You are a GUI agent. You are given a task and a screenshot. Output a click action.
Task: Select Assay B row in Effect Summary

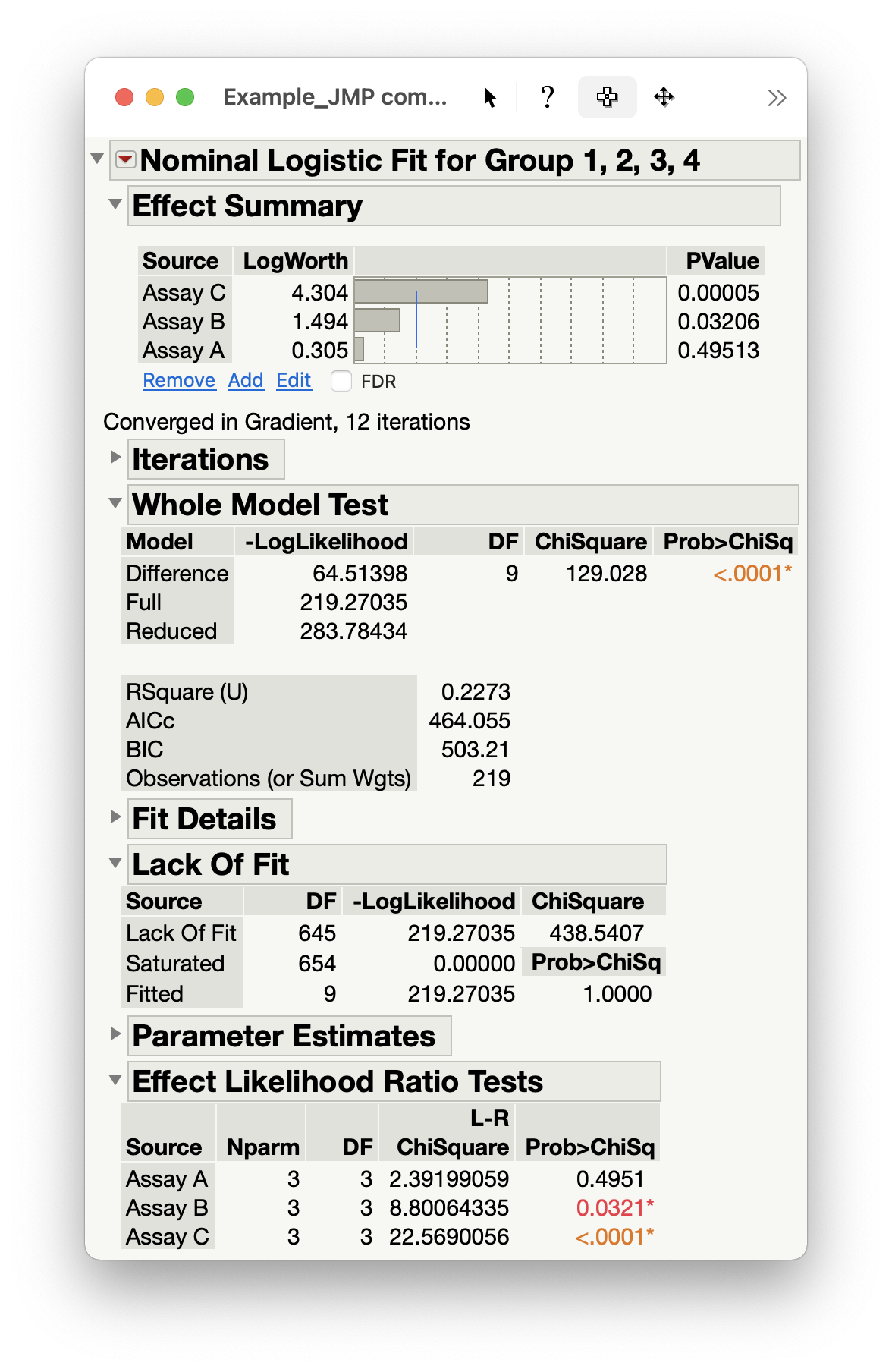184,322
